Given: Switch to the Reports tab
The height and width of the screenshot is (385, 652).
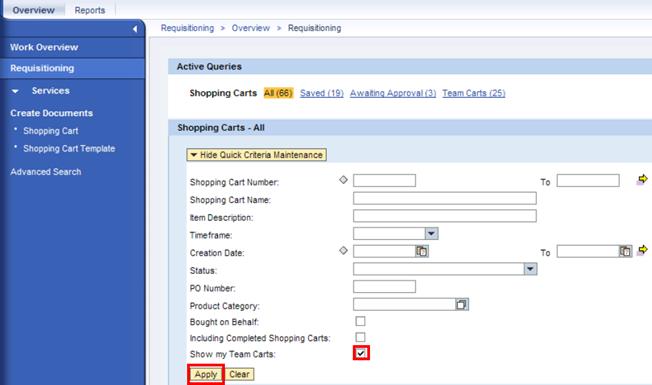Looking at the screenshot, I should 90,10.
